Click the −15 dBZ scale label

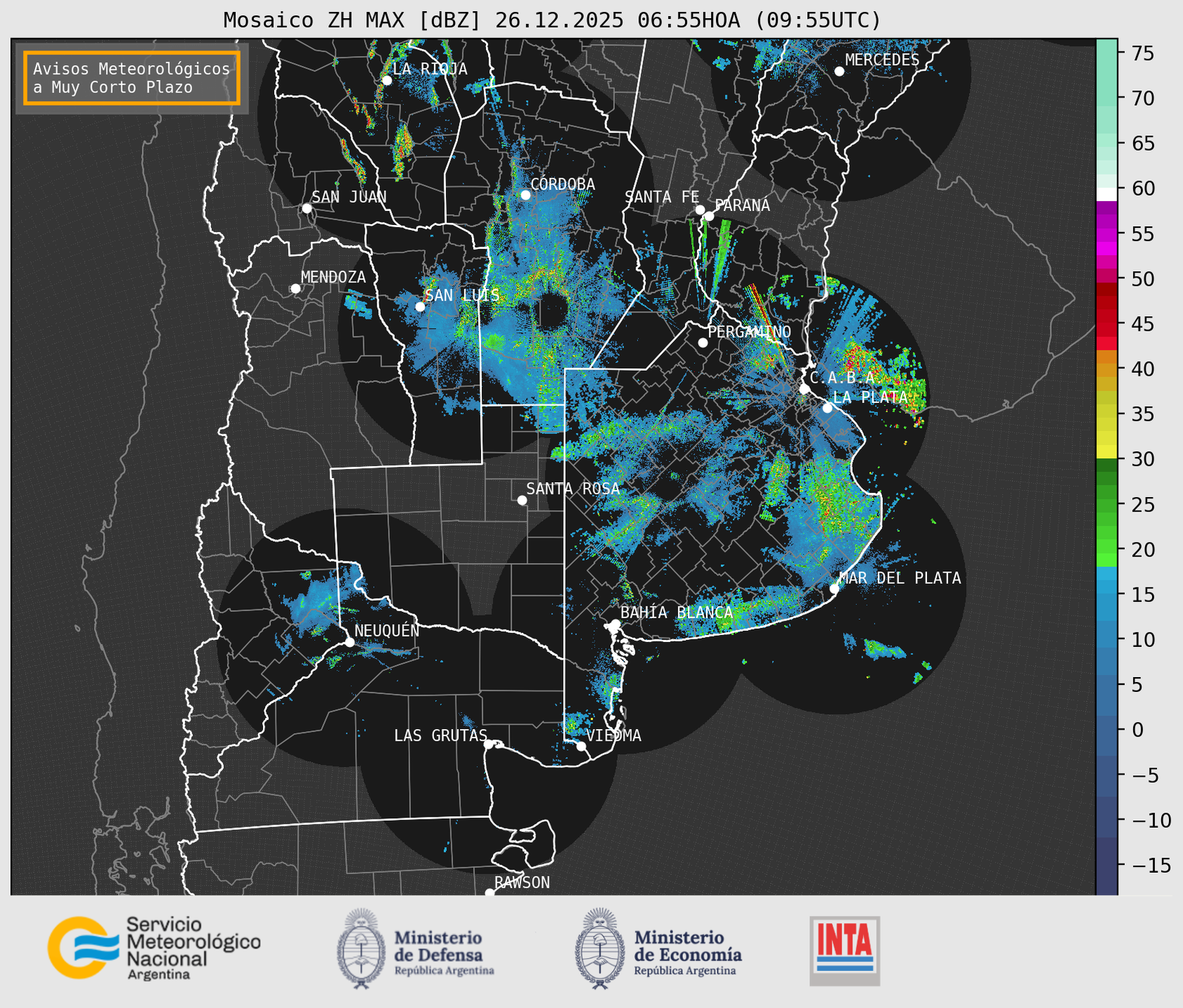pyautogui.click(x=1151, y=865)
